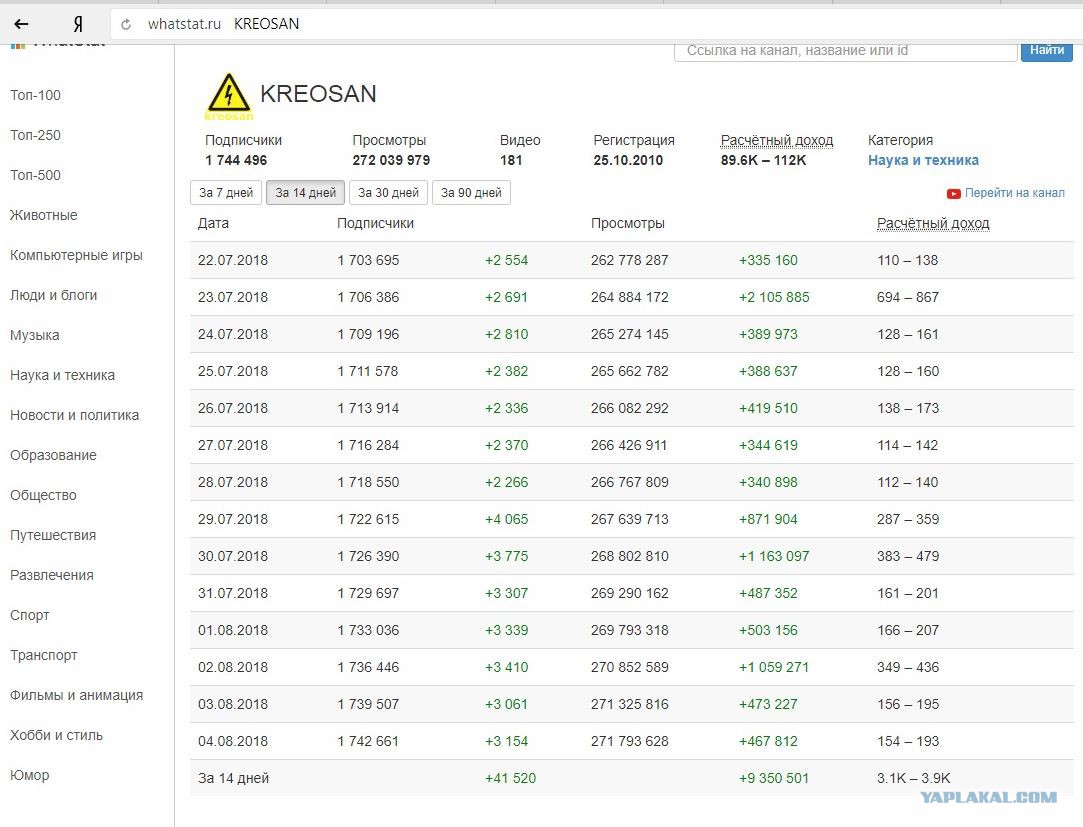This screenshot has height=827, width=1083.
Task: Go back with the browser arrow
Action: point(21,24)
